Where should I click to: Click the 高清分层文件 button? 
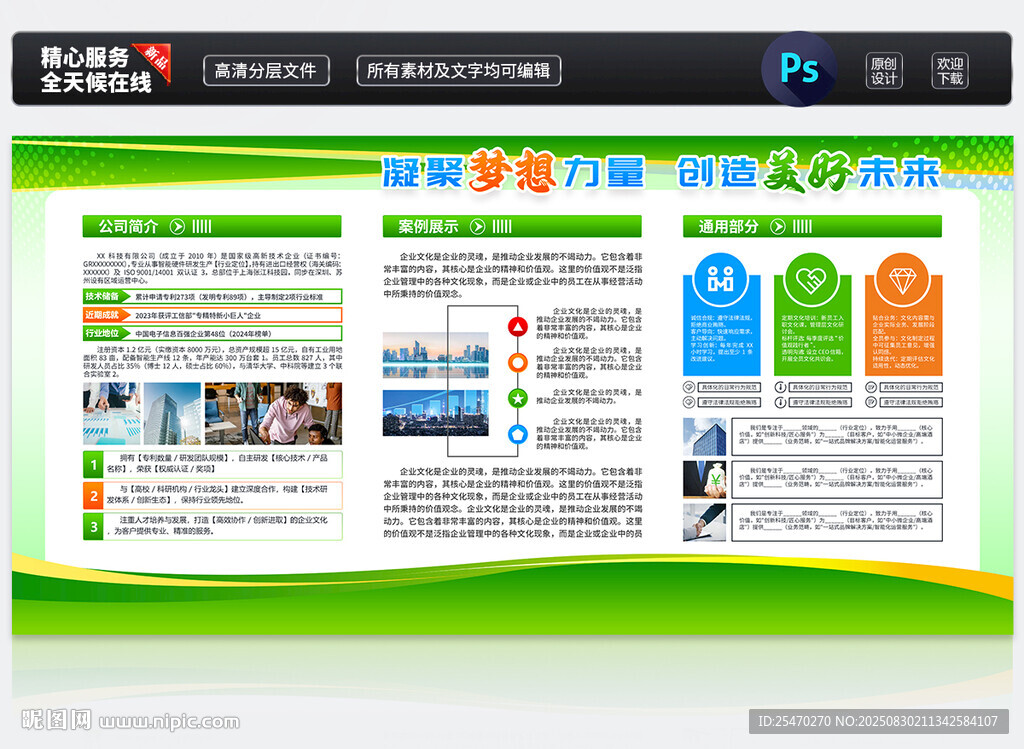266,71
